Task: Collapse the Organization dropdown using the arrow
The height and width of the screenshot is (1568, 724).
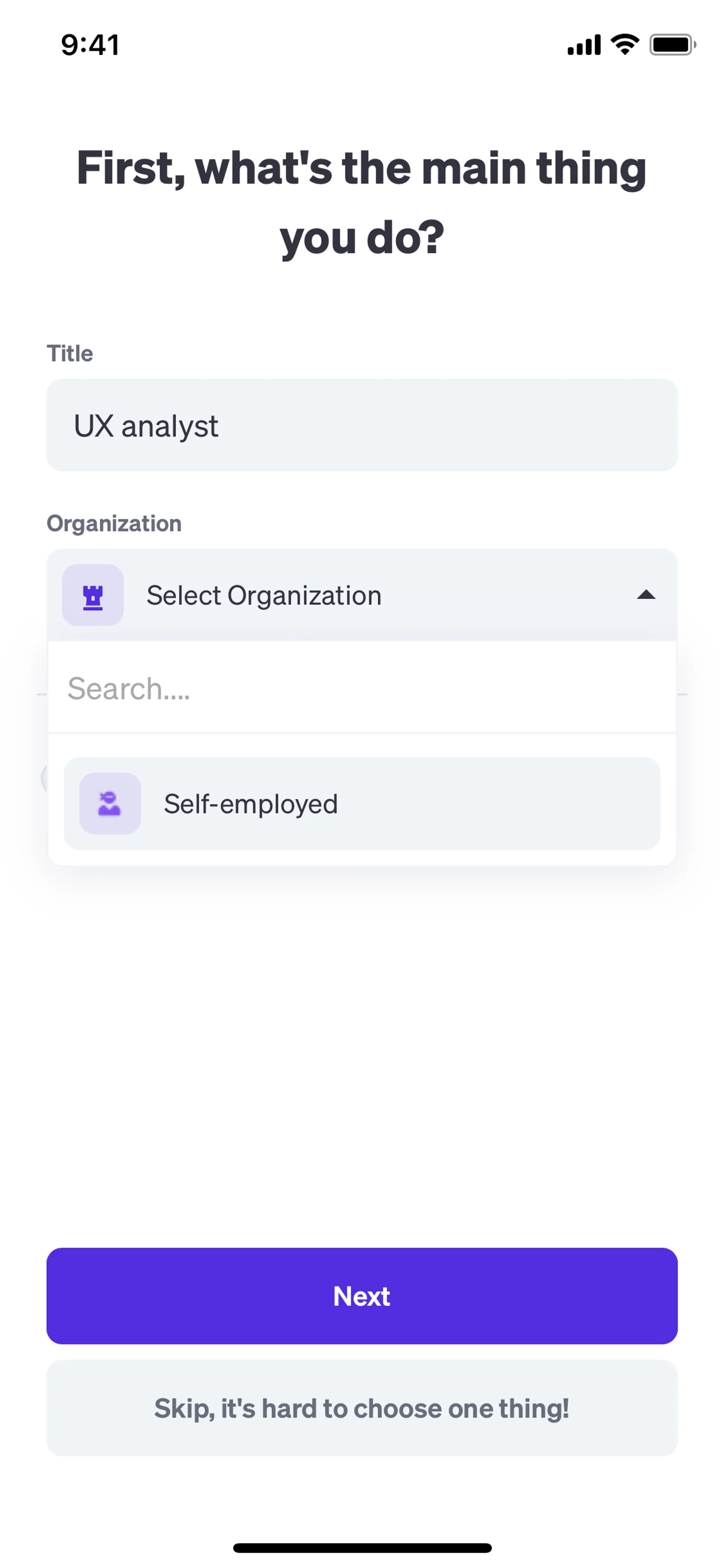Action: (646, 595)
